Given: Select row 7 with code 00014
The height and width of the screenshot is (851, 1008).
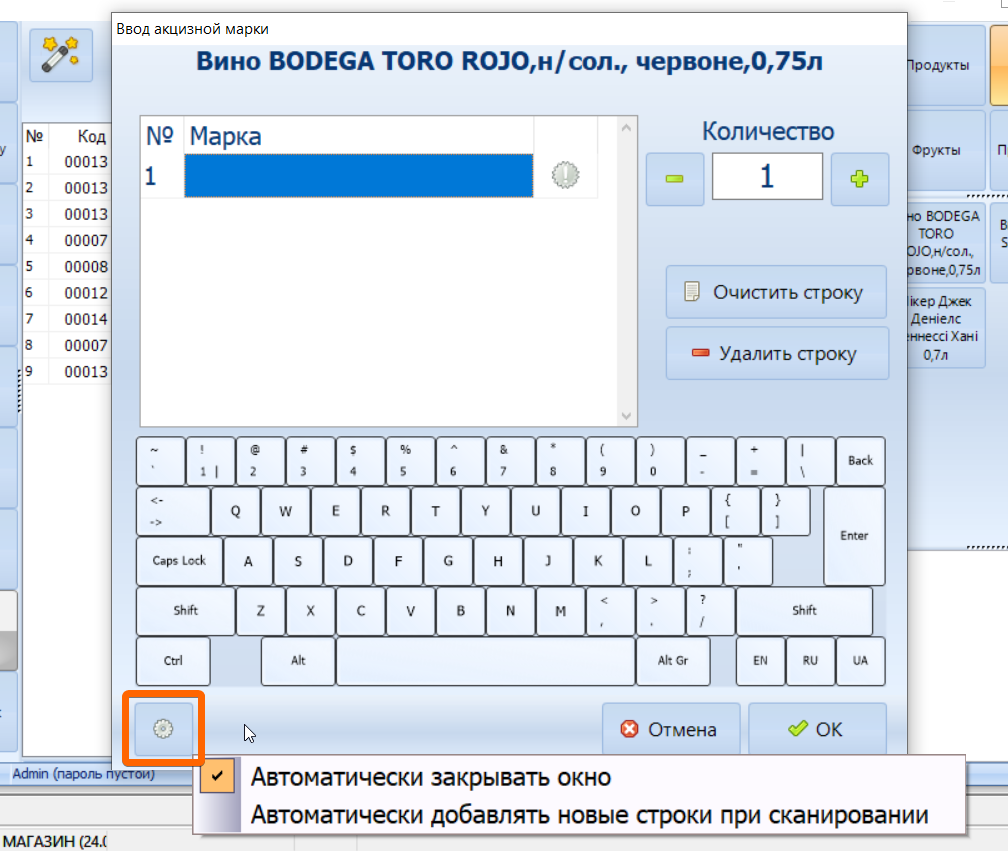Looking at the screenshot, I should 66,319.
